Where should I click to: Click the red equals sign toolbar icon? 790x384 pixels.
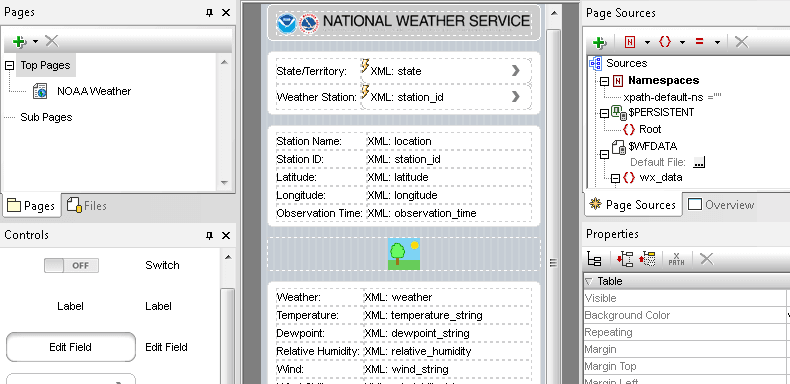pos(699,42)
